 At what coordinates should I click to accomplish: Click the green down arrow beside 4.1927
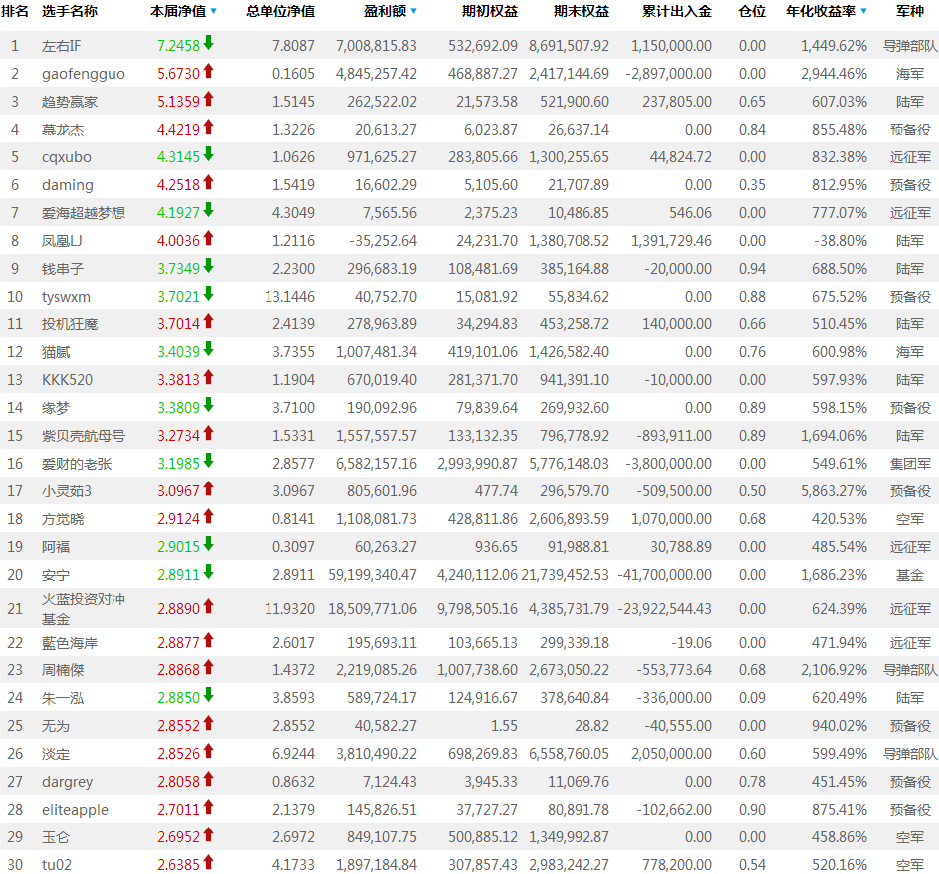coord(208,210)
